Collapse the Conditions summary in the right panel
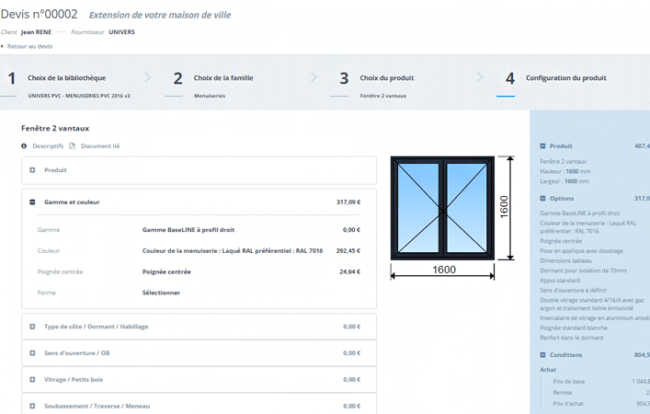 point(542,354)
